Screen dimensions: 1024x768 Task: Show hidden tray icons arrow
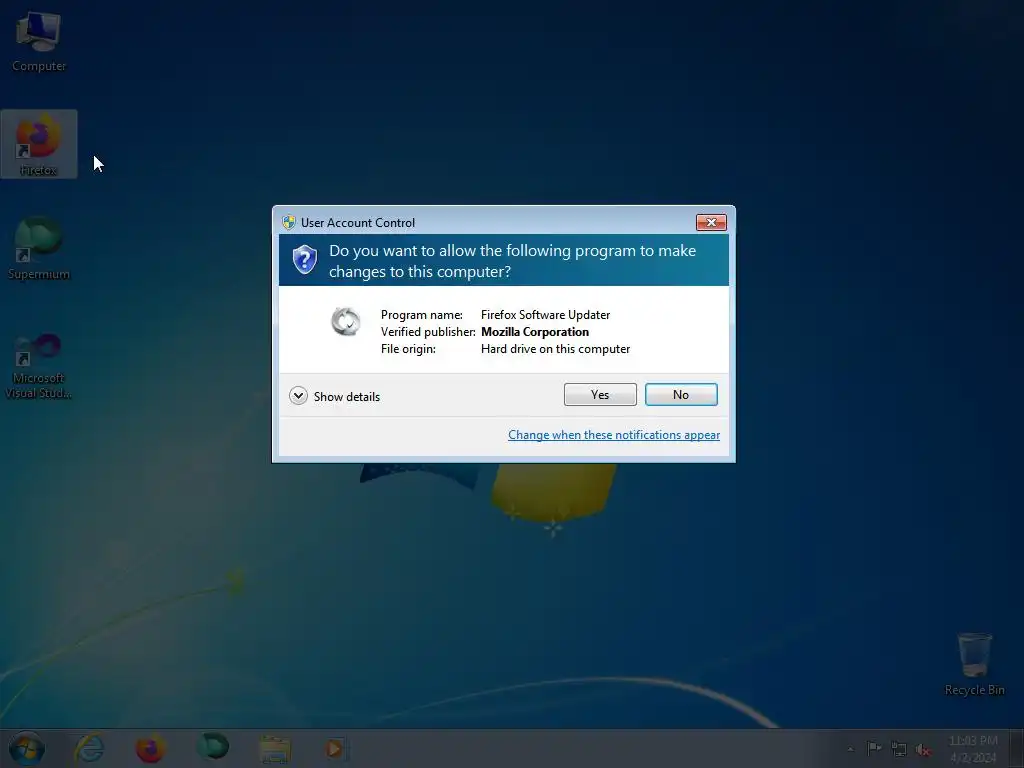[x=850, y=749]
